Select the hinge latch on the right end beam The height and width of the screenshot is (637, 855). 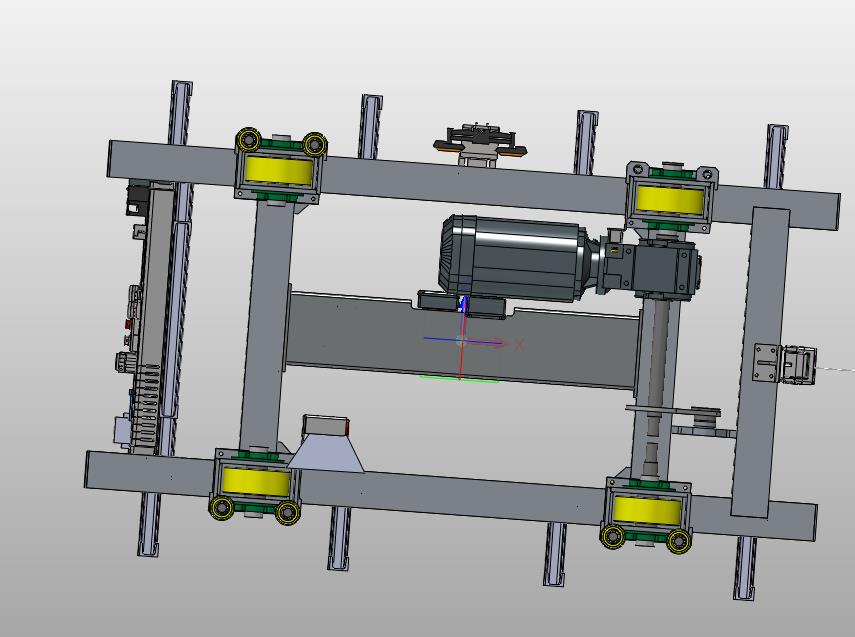tap(785, 363)
